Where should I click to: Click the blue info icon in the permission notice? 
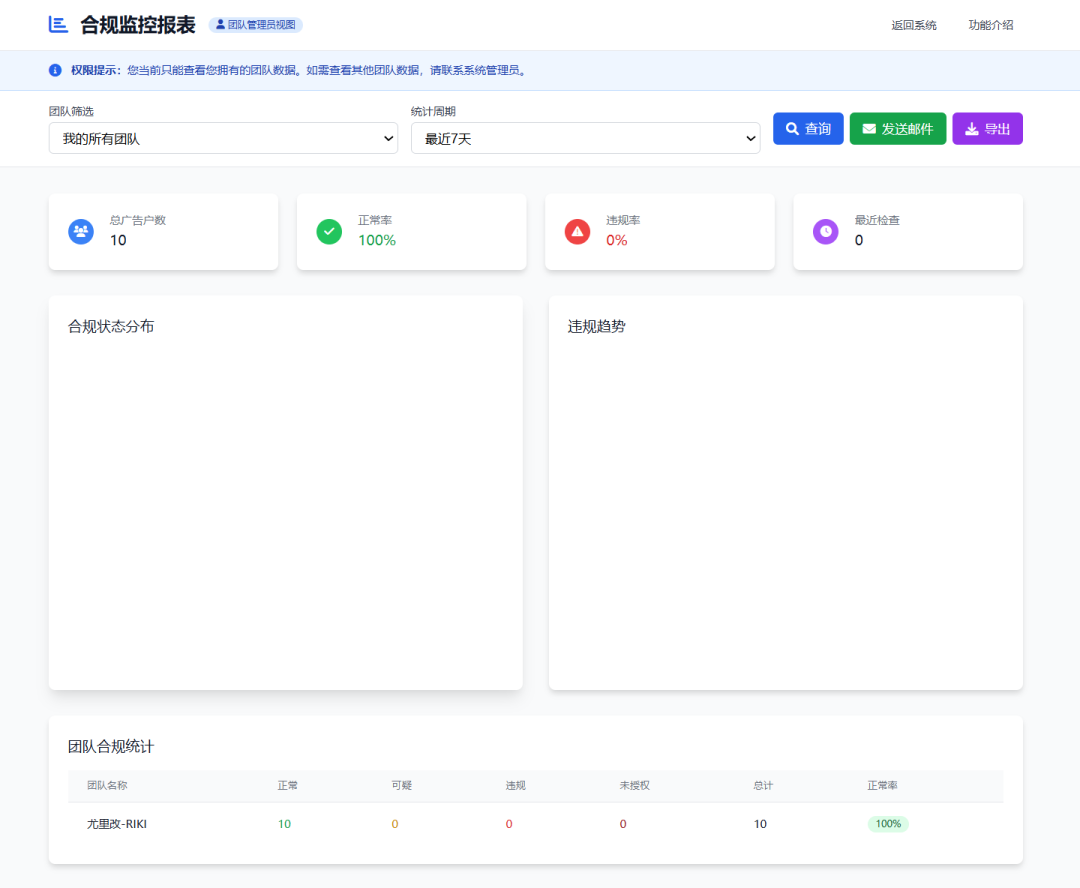pos(55,70)
